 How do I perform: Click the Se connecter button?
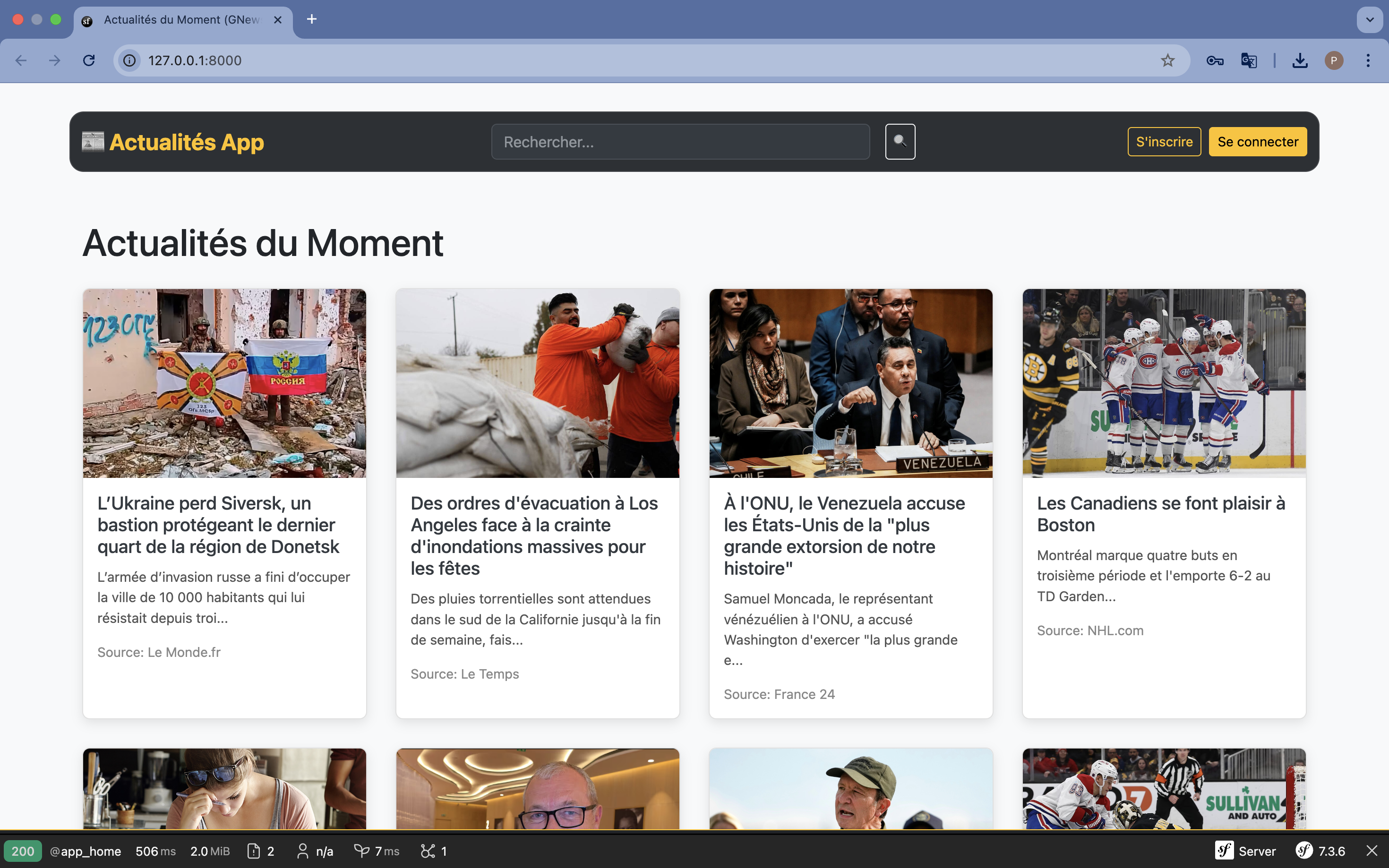[1258, 142]
